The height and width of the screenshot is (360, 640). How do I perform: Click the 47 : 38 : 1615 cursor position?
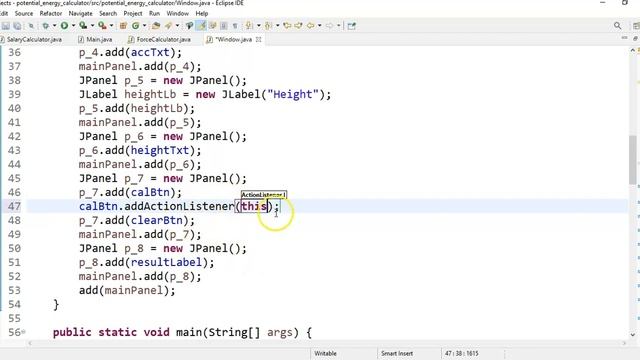tap(462, 353)
